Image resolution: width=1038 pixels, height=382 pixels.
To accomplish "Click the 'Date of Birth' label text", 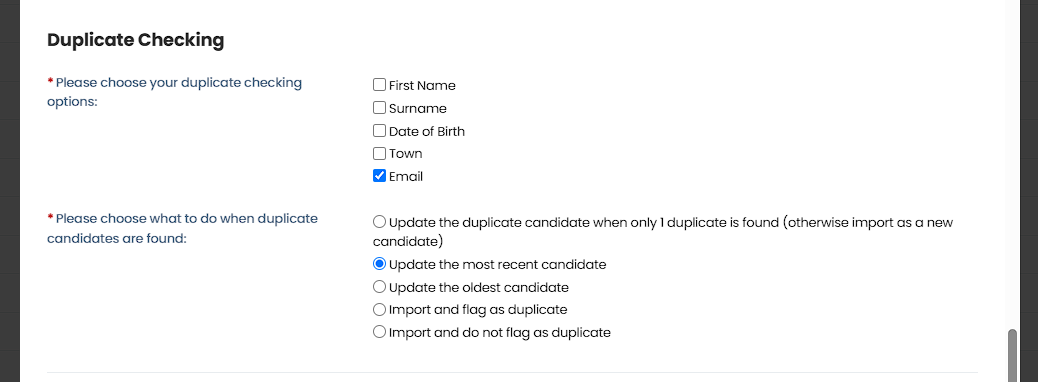I will coord(427,132).
